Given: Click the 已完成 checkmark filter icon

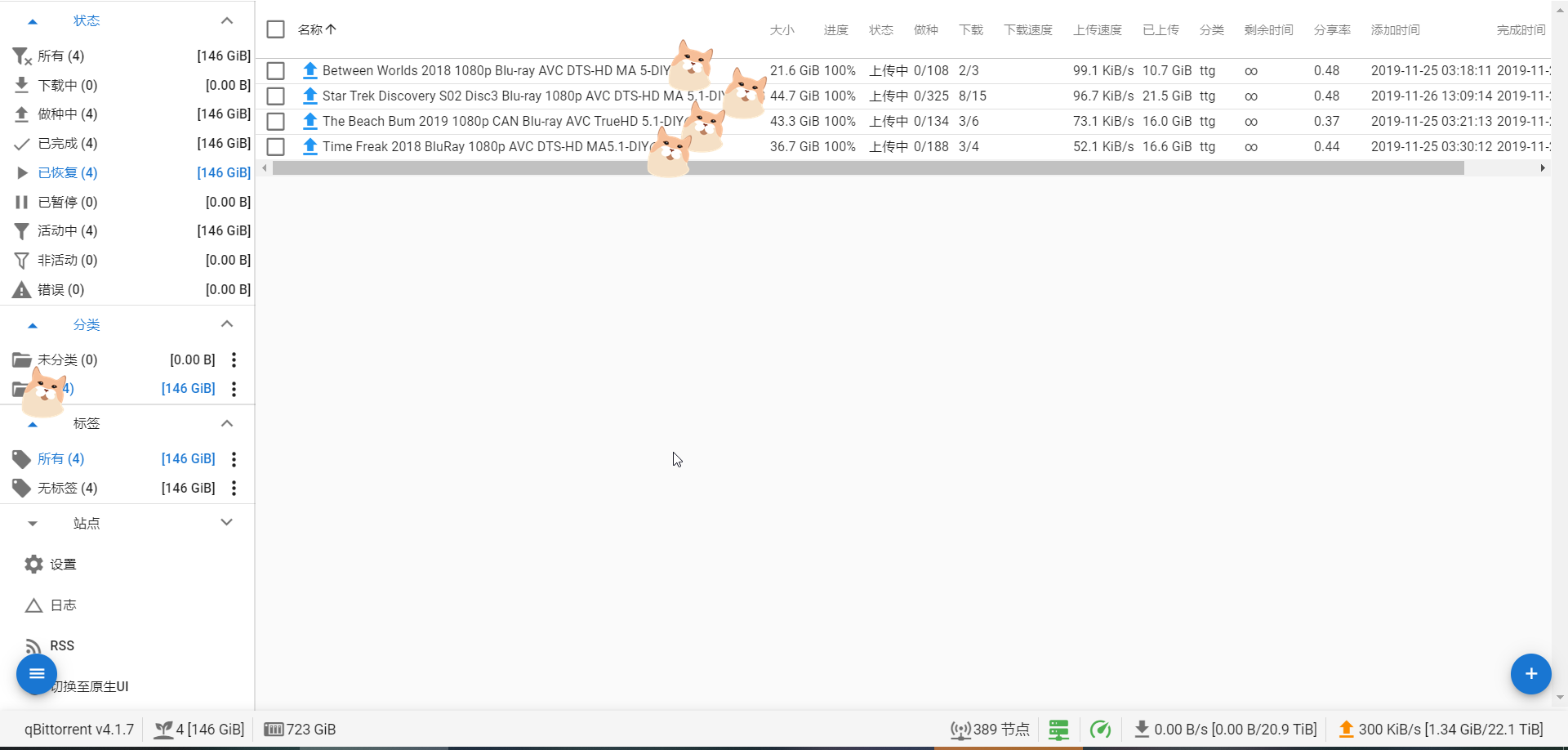Looking at the screenshot, I should point(22,144).
